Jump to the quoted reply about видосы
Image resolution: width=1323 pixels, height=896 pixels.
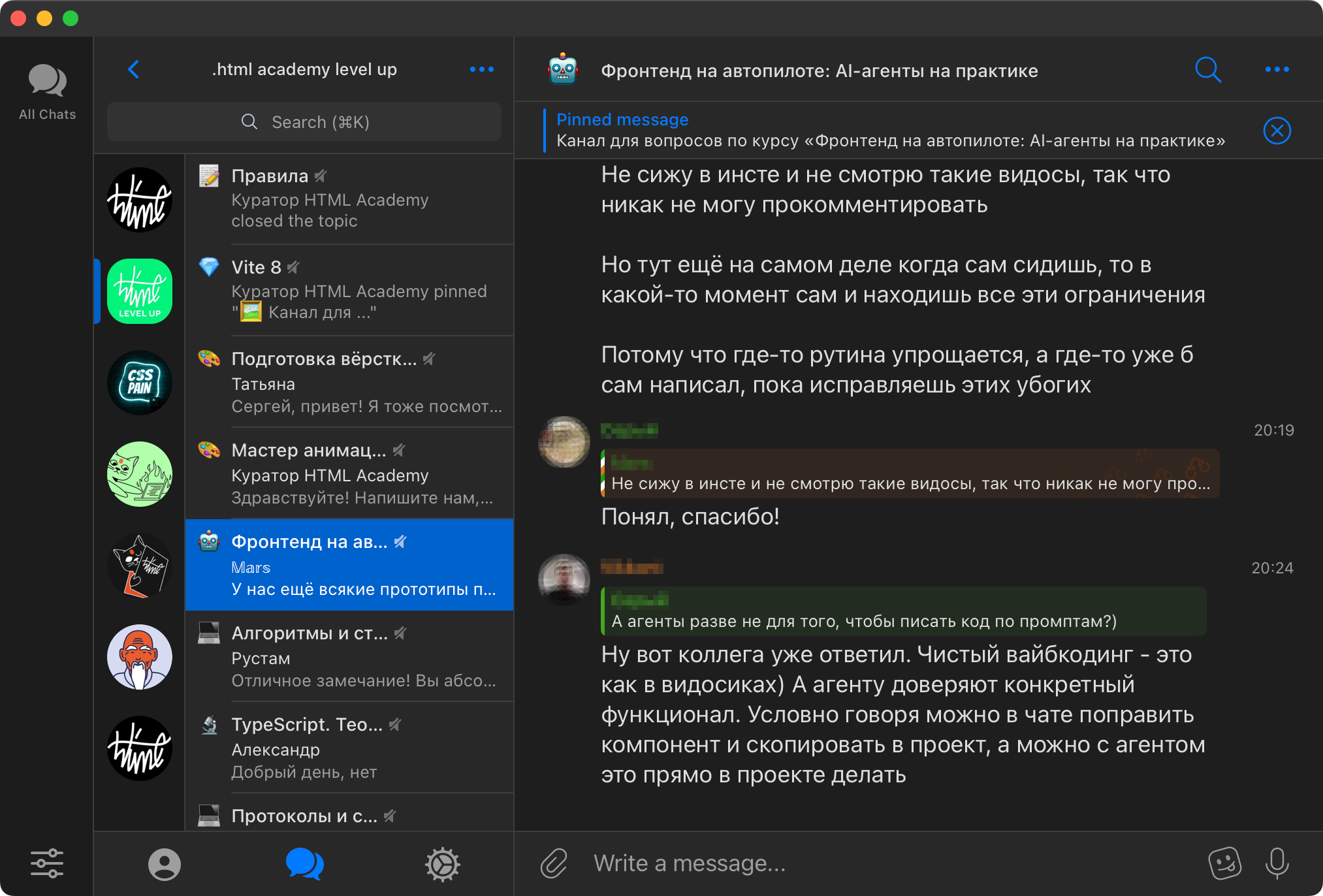tap(910, 473)
